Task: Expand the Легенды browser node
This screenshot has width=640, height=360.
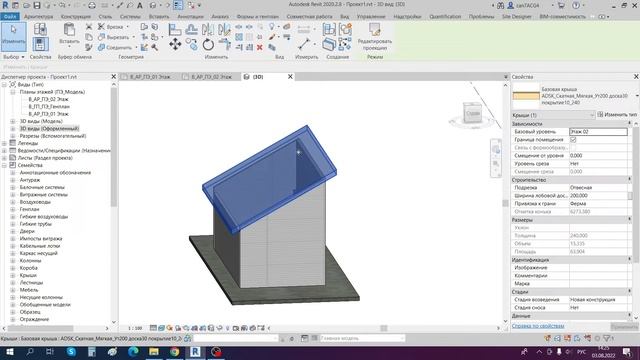Action: tap(5, 143)
